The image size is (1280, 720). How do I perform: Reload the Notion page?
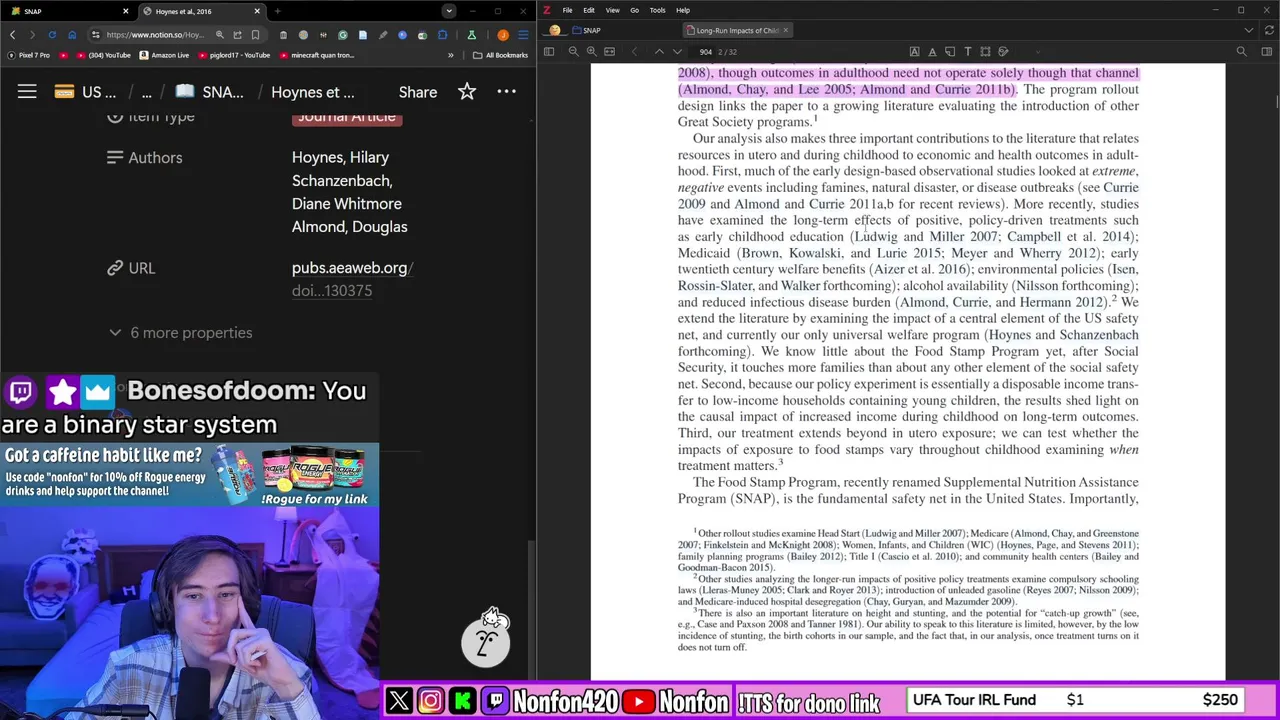[52, 35]
